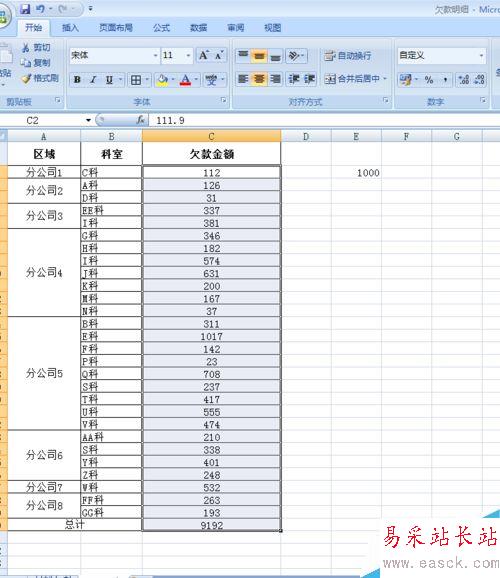Screen dimensions: 500x578
Task: Switch to the View (视图) tab
Action: 272,28
